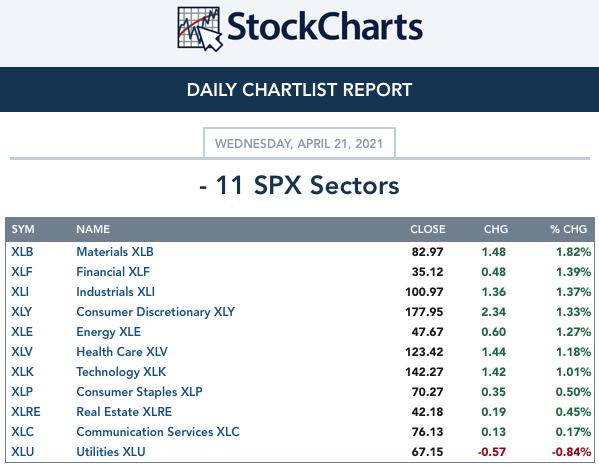Click the CLOSE column header
This screenshot has height=467, width=599.
pyautogui.click(x=428, y=229)
